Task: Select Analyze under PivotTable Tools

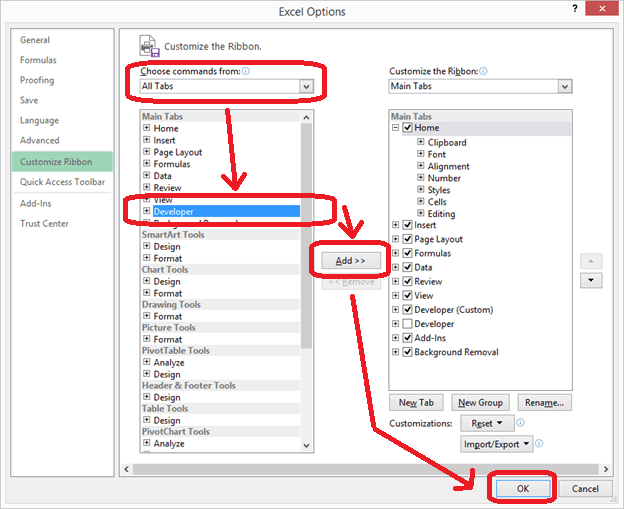Action: tap(169, 363)
